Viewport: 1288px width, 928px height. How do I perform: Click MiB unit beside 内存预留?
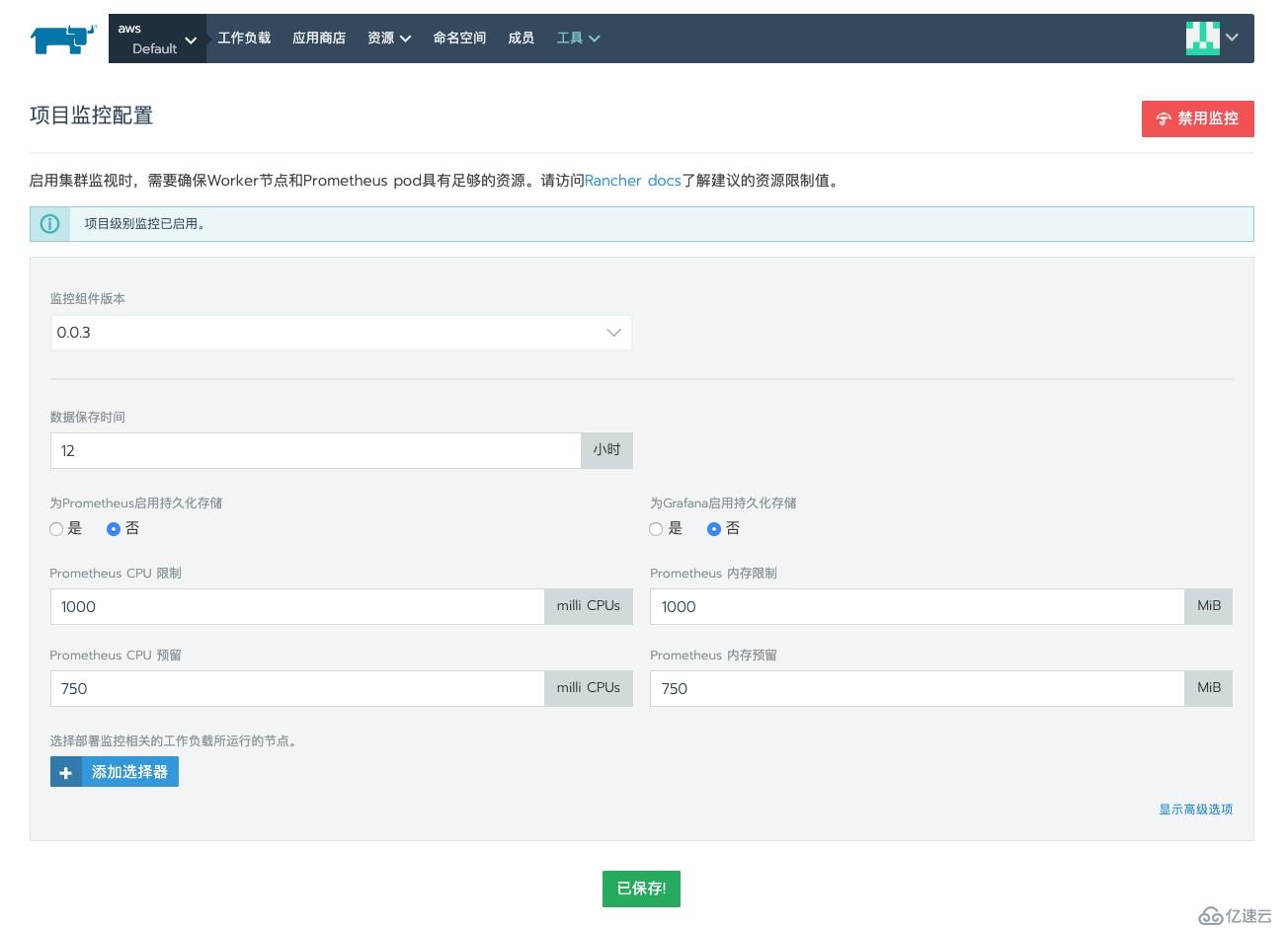click(1209, 688)
